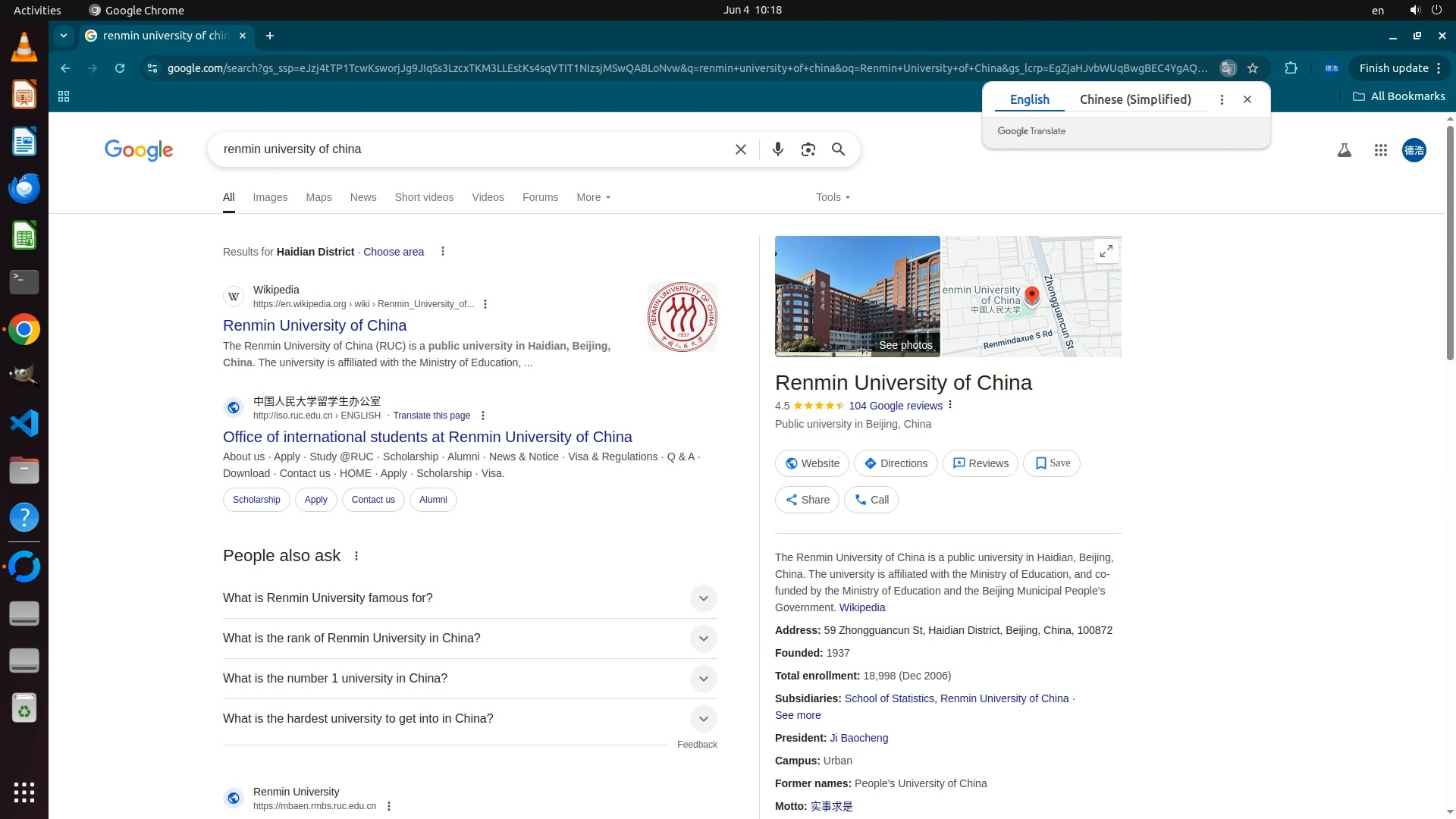Select English in translate popup
Screen dimensions: 1456x819
(x=1029, y=99)
